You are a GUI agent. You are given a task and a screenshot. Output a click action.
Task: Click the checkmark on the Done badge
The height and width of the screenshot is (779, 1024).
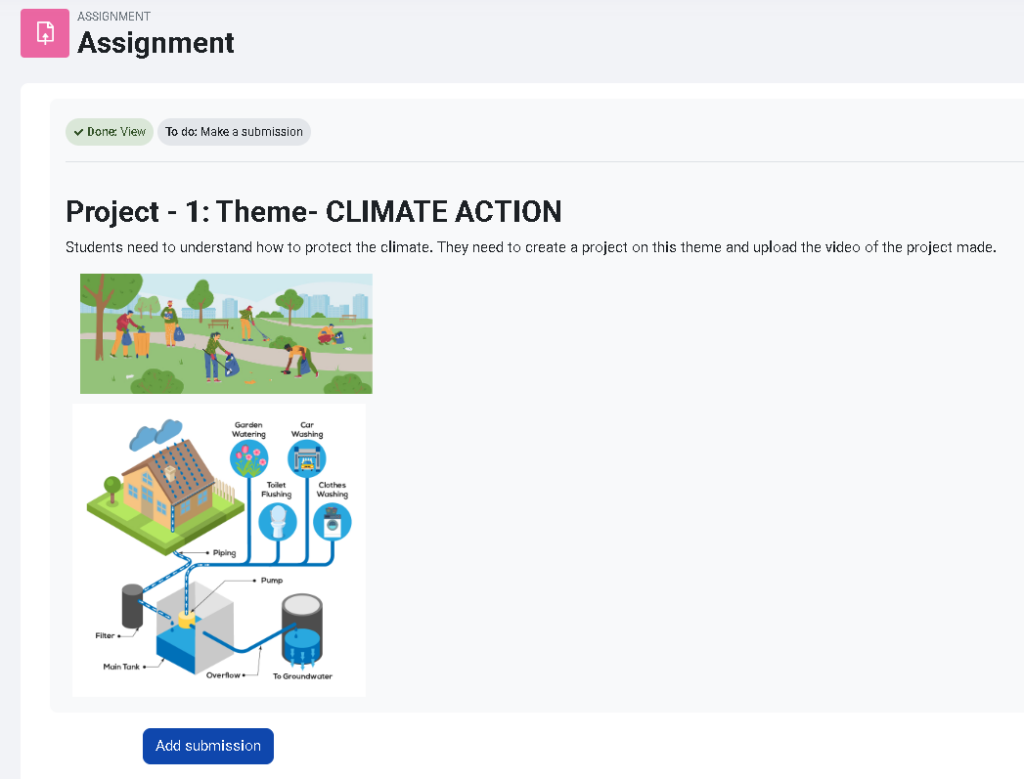[78, 131]
